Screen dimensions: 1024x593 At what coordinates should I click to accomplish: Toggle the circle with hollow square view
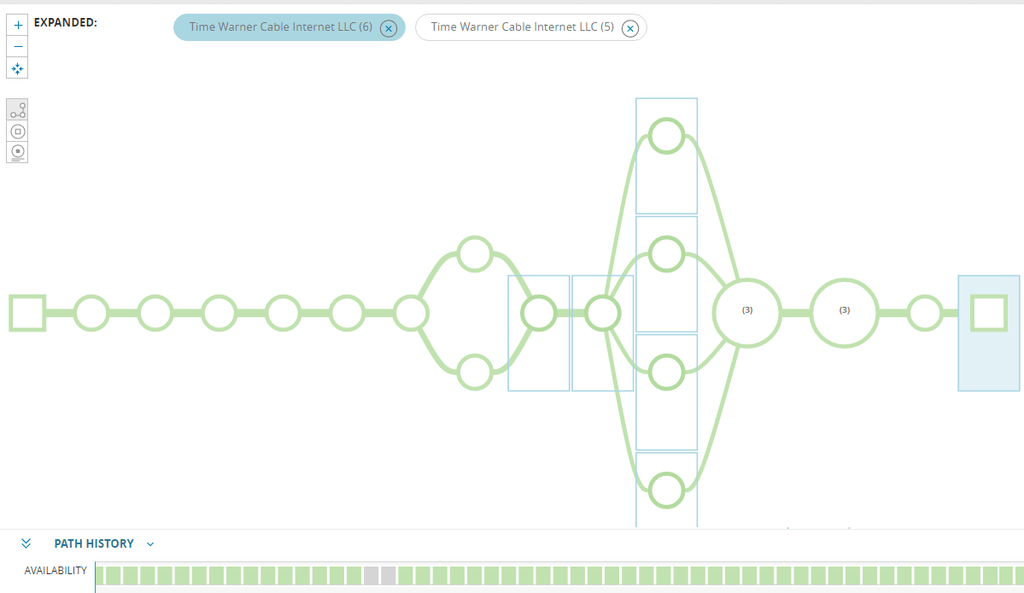click(17, 131)
